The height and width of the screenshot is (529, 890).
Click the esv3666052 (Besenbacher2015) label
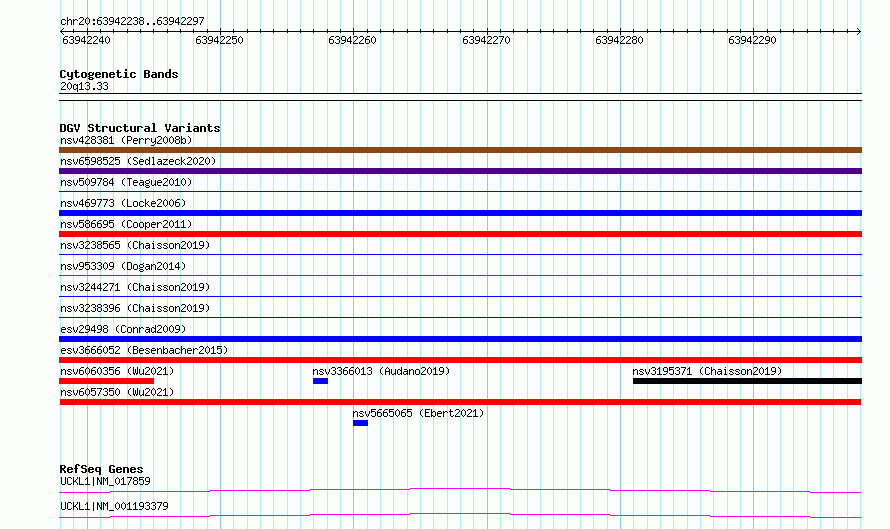144,350
